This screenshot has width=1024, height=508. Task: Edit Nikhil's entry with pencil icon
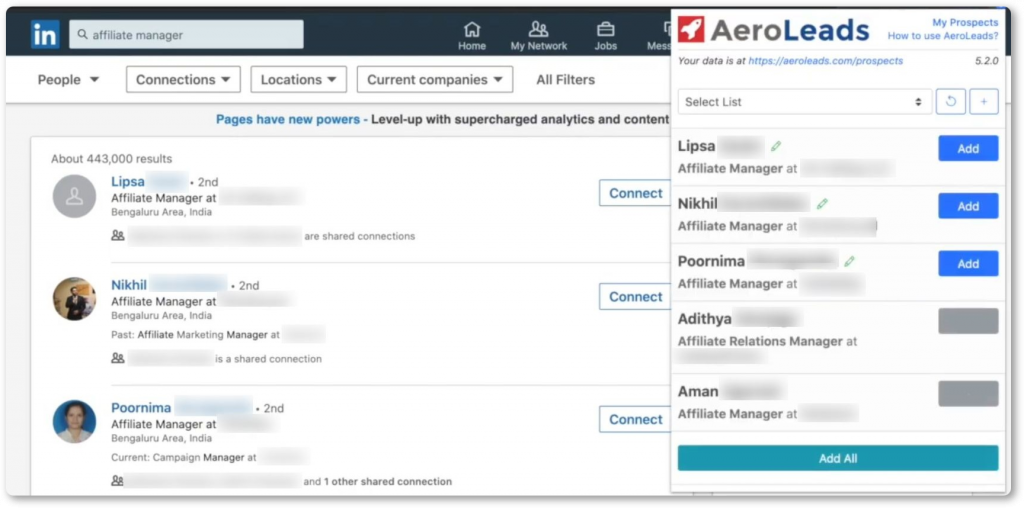point(822,204)
